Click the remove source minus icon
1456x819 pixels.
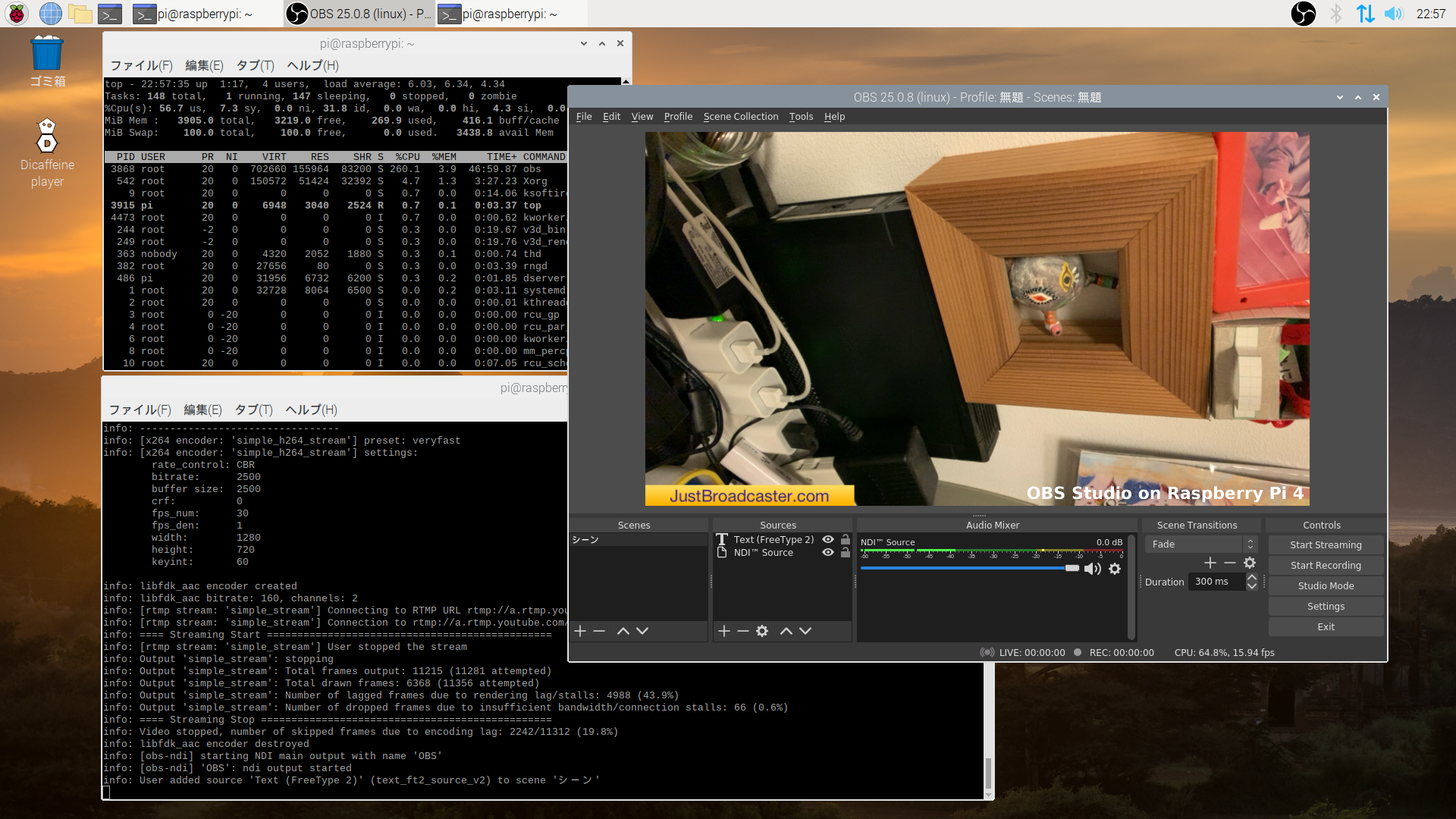pyautogui.click(x=742, y=630)
